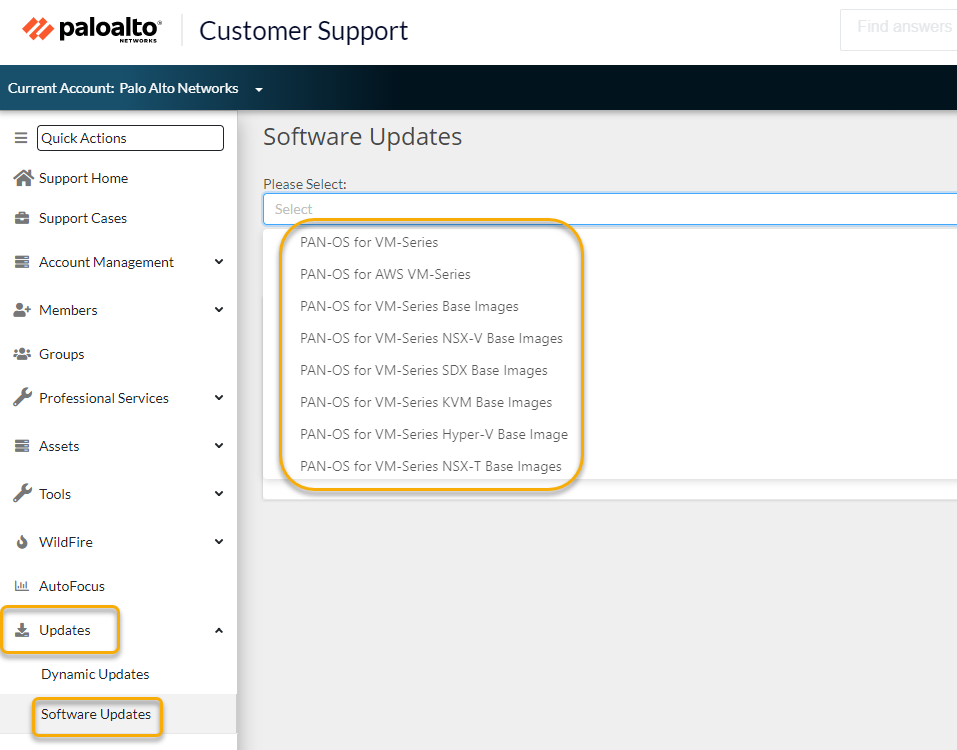The height and width of the screenshot is (750, 957).
Task: Click the Members person-plus icon
Action: point(22,310)
